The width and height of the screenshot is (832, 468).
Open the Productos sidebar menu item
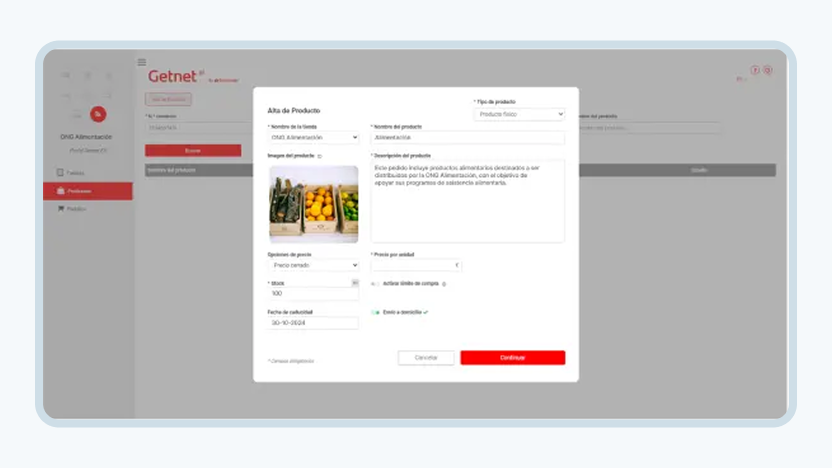pyautogui.click(x=88, y=191)
